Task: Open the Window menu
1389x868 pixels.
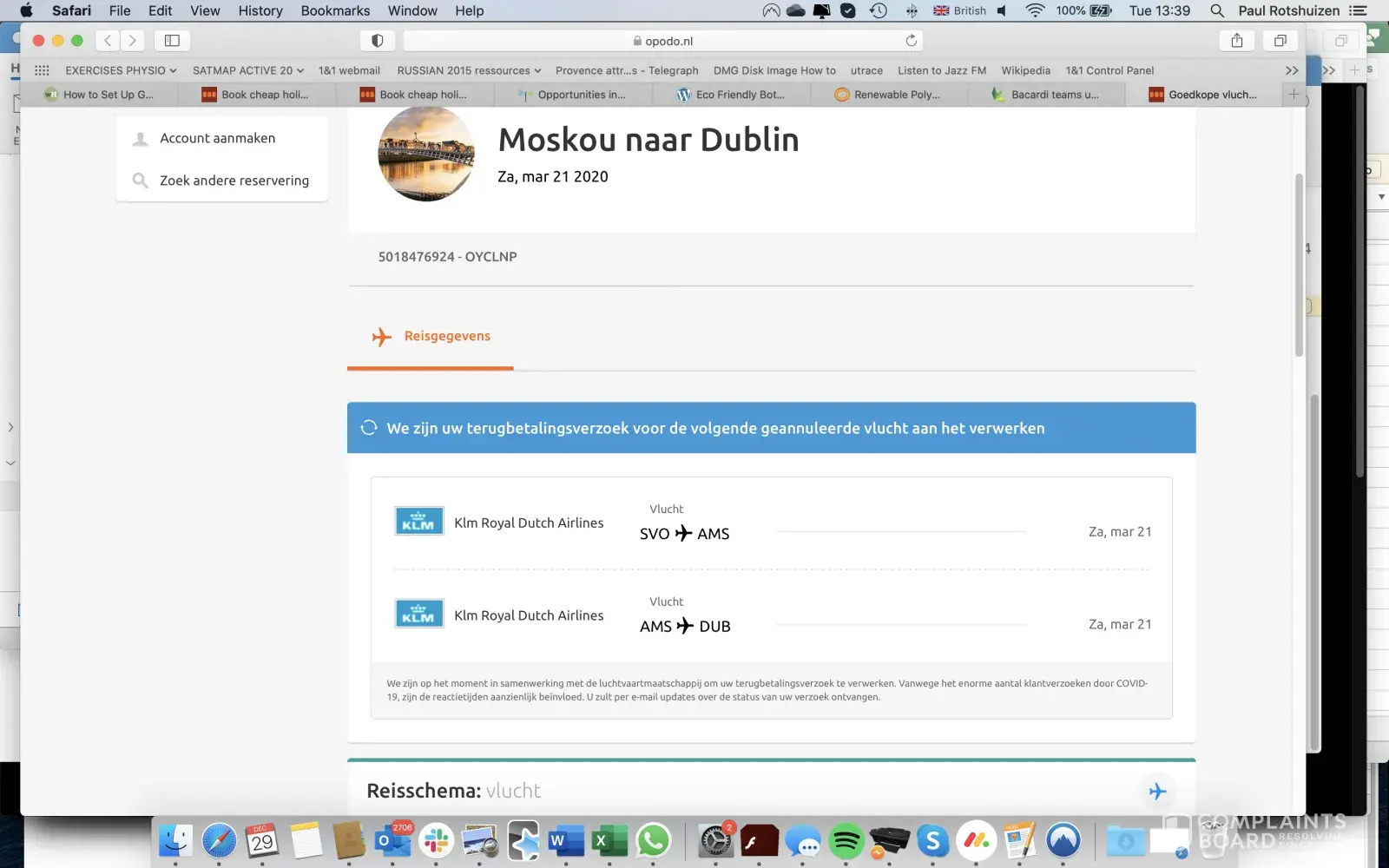Action: (412, 10)
